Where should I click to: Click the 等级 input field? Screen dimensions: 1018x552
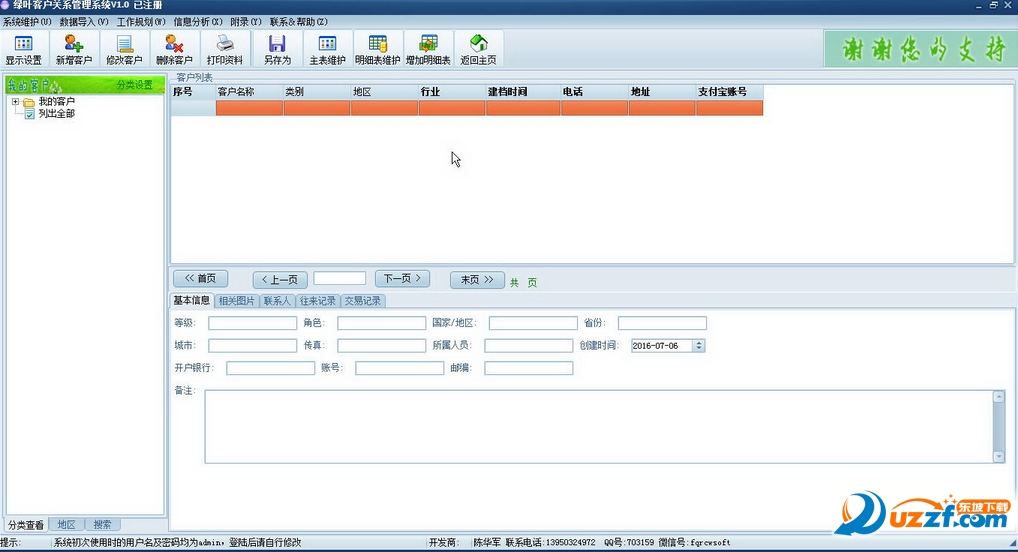tap(253, 323)
